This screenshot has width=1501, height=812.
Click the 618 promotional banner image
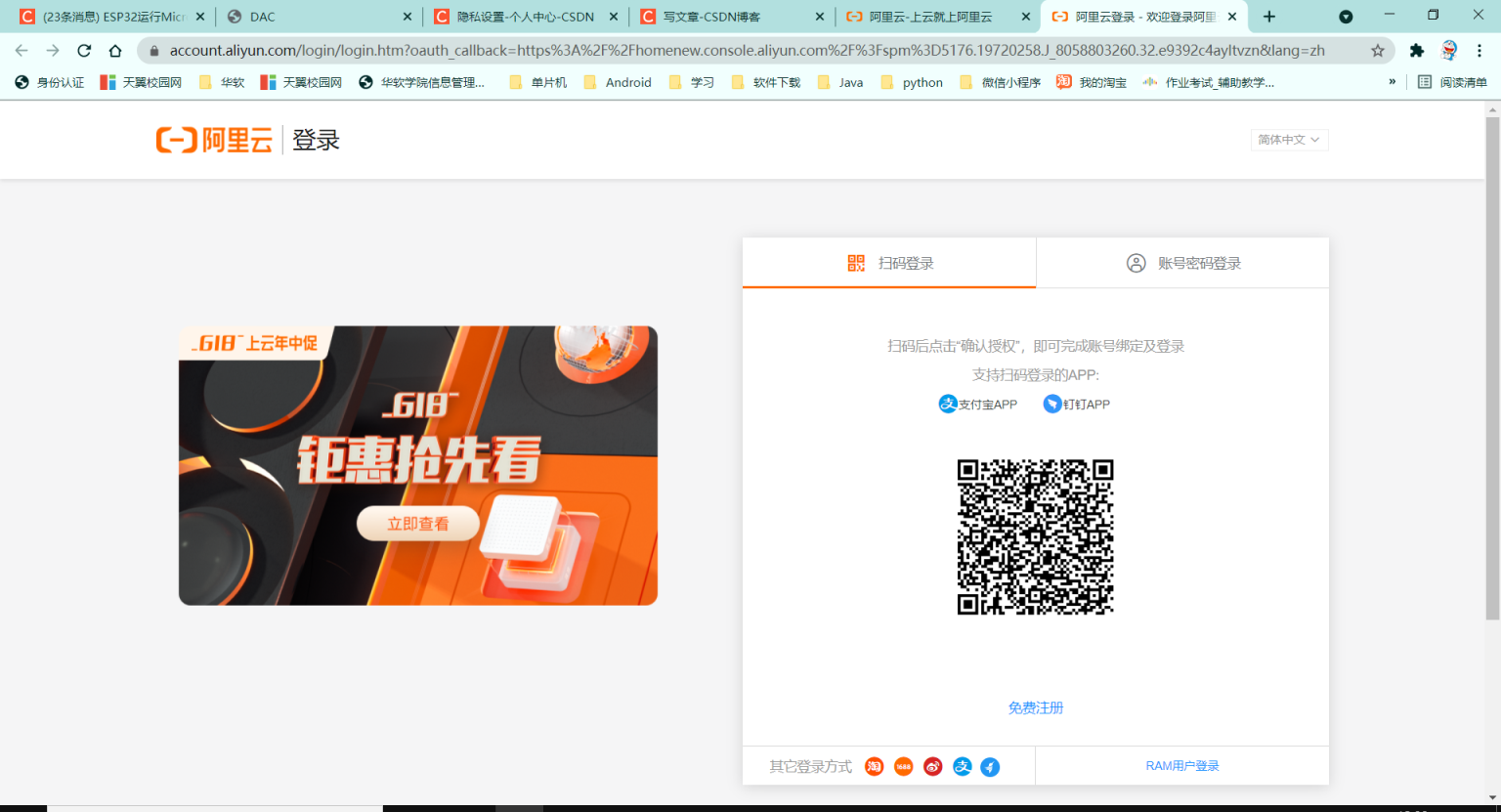tap(418, 465)
